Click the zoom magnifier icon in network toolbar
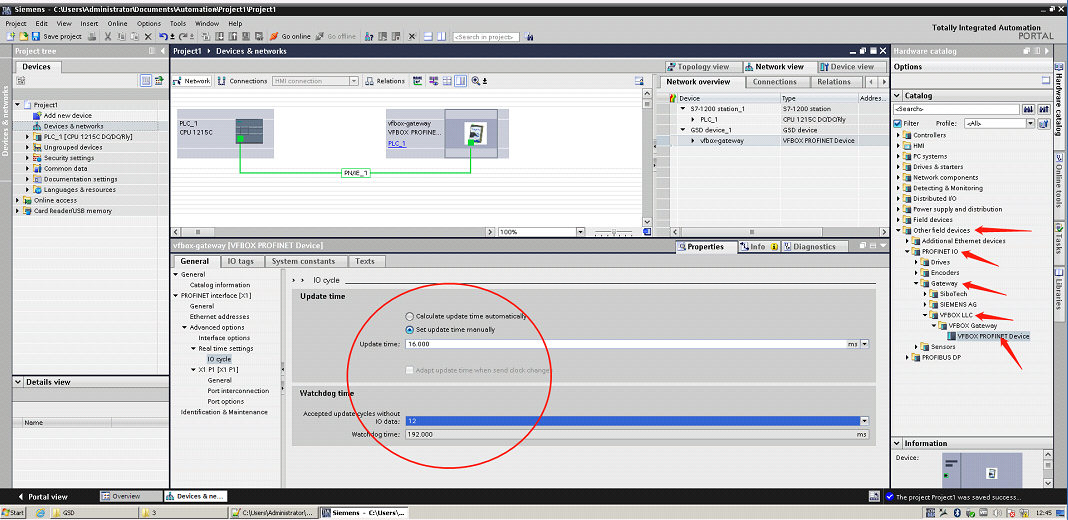 click(475, 80)
